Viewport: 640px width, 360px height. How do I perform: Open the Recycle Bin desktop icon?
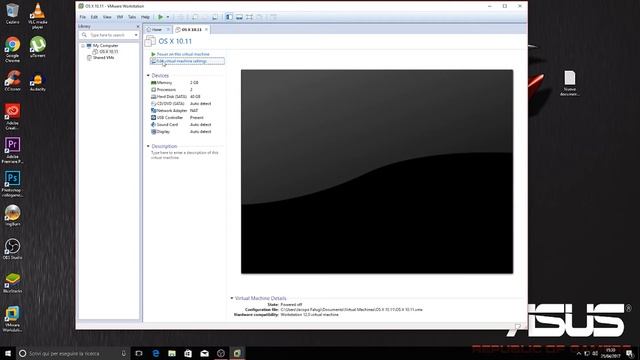[12, 14]
